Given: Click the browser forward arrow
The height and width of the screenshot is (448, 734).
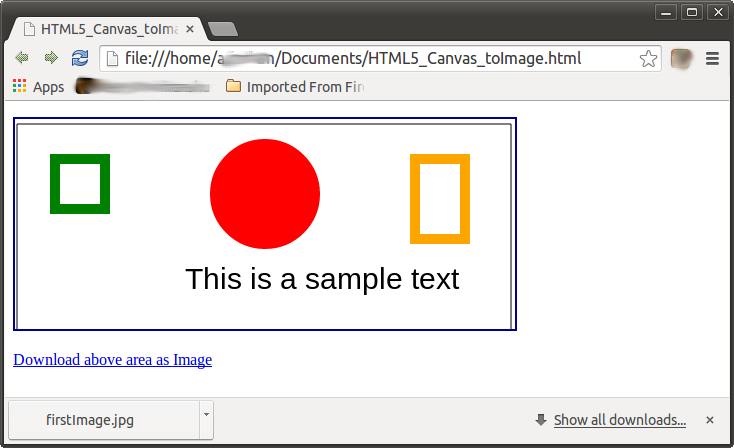Looking at the screenshot, I should (x=51, y=58).
